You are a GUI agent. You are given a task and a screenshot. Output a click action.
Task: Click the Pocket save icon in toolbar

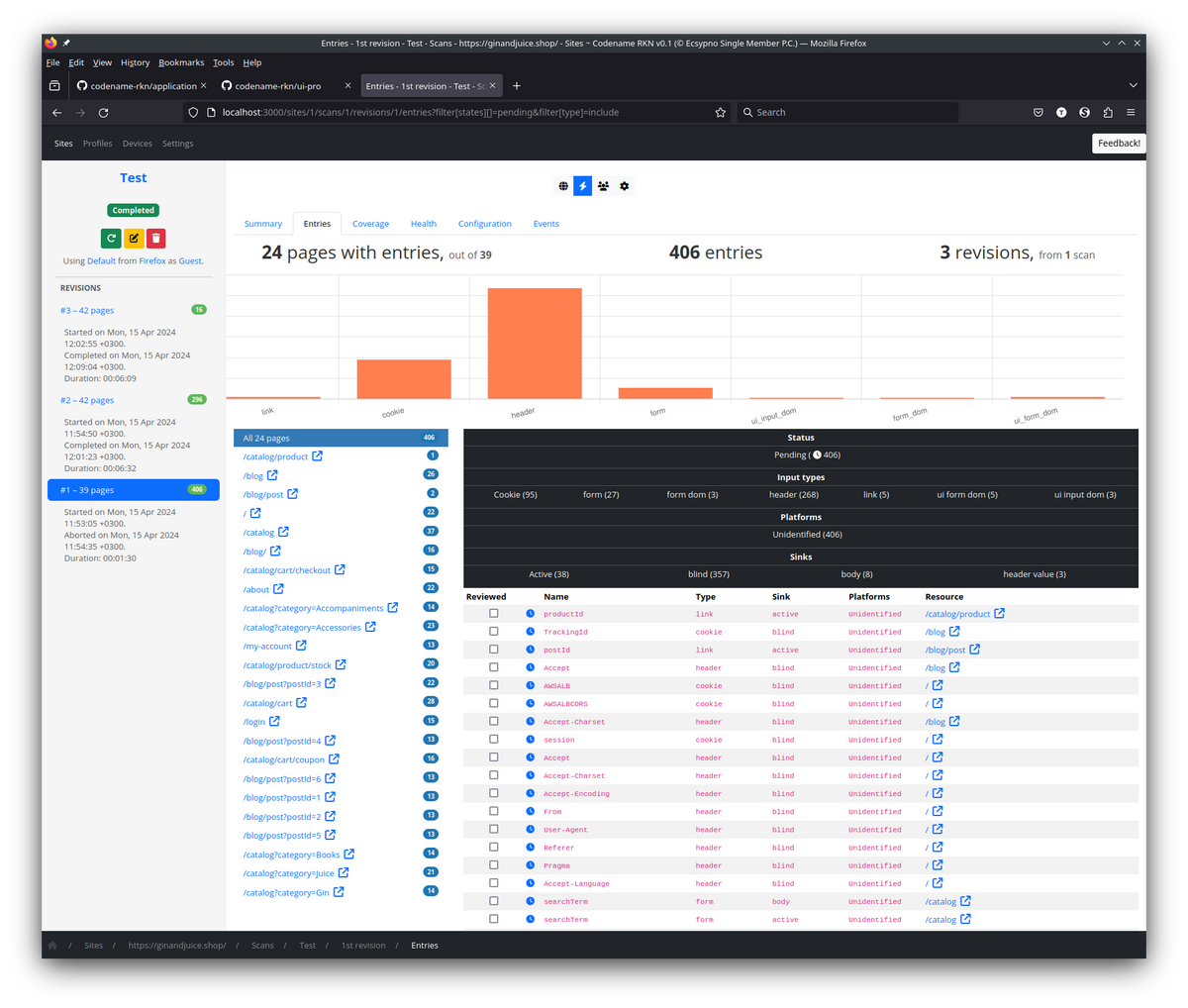tap(1038, 113)
